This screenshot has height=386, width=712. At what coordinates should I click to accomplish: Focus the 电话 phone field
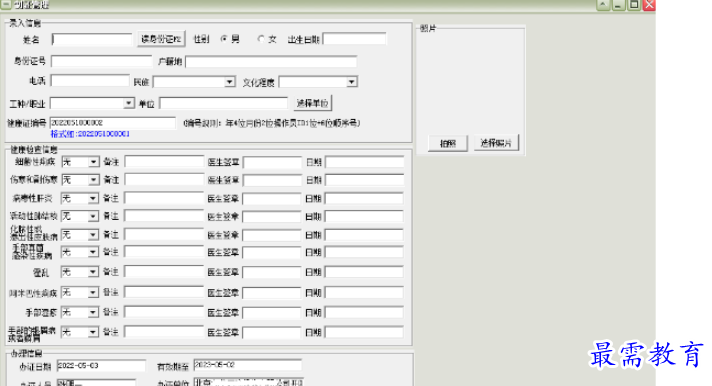tap(90, 81)
